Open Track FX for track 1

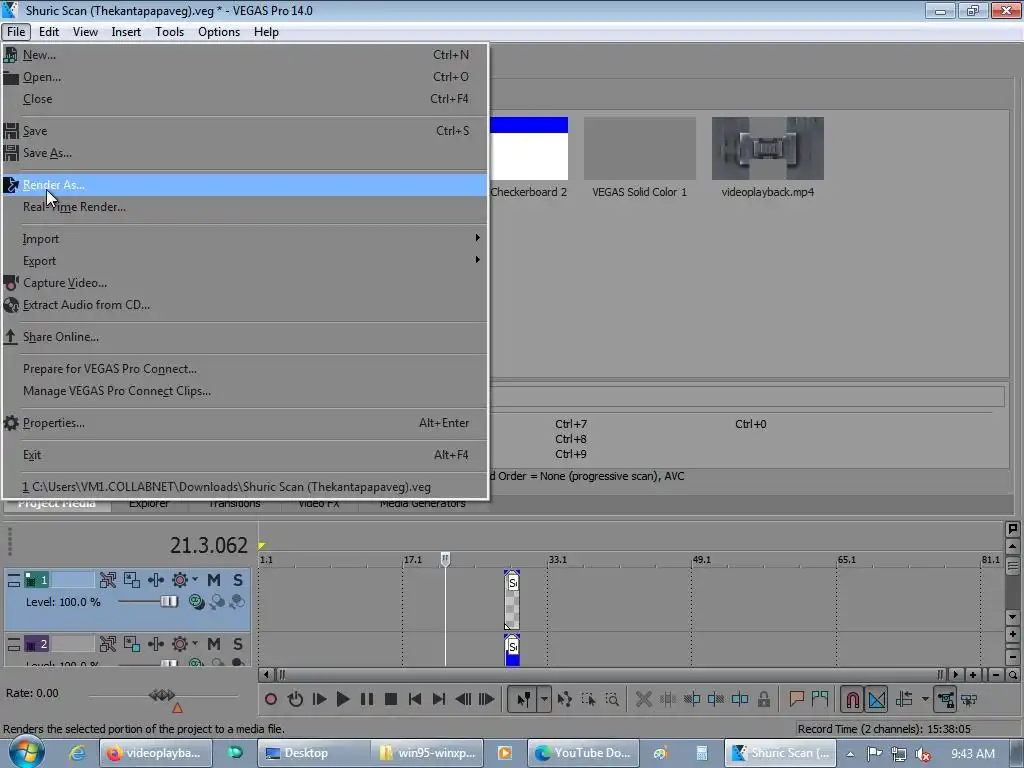[x=155, y=580]
